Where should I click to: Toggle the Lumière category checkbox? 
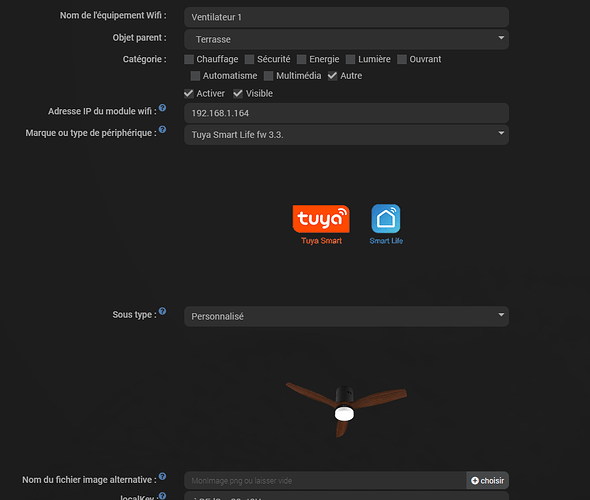point(350,59)
